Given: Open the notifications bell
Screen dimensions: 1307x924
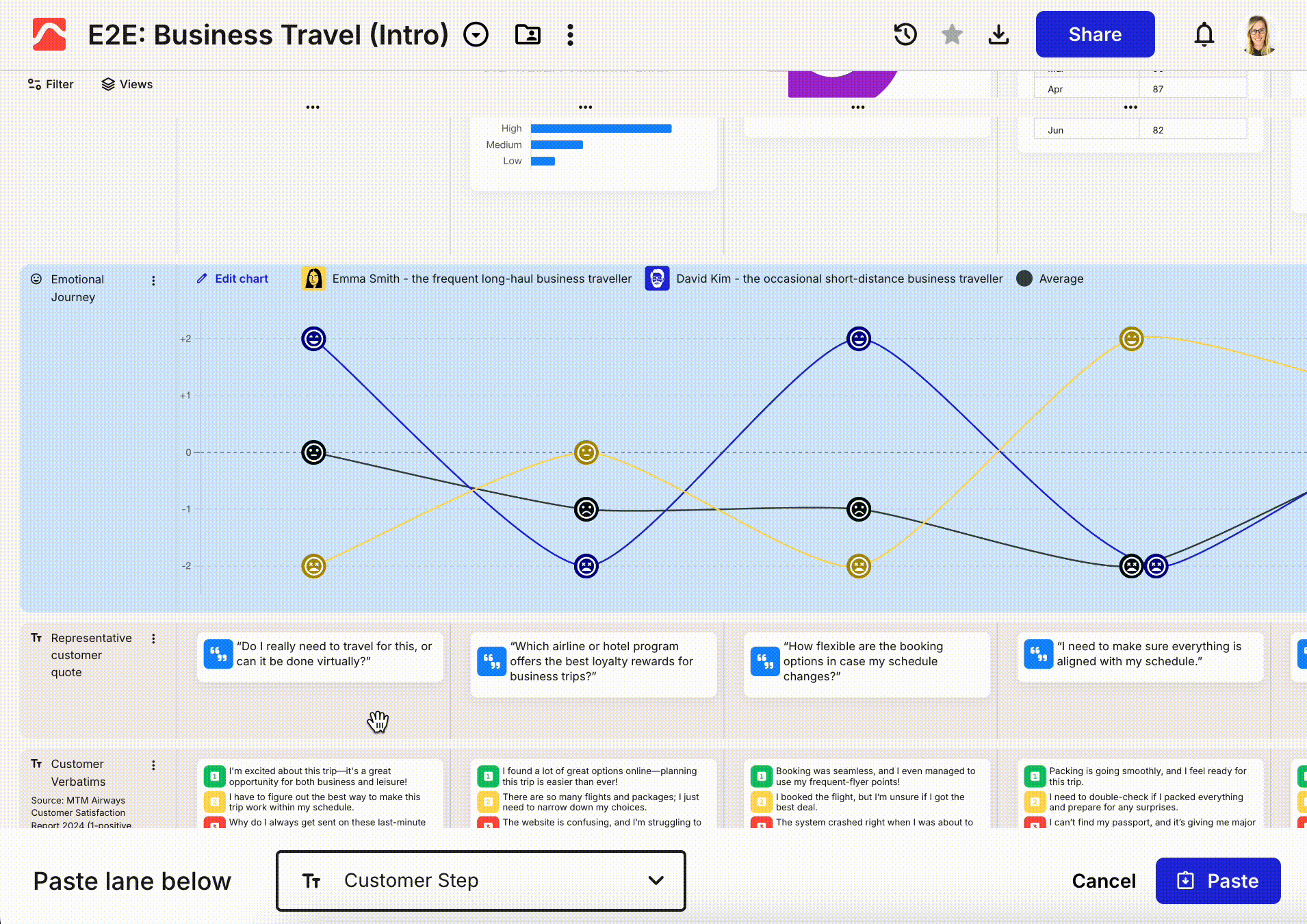Looking at the screenshot, I should (1204, 34).
